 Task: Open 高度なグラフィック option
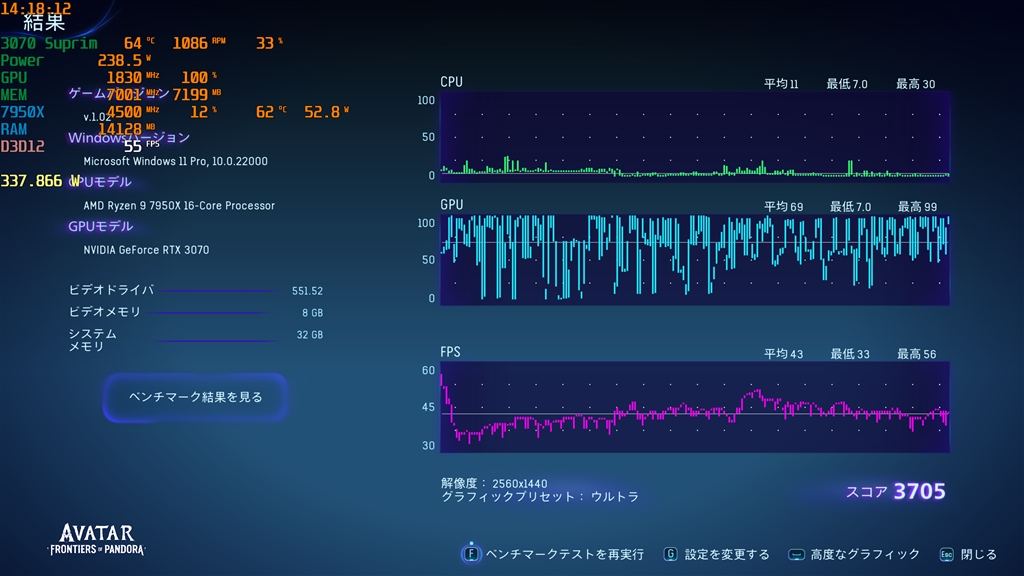(865, 554)
